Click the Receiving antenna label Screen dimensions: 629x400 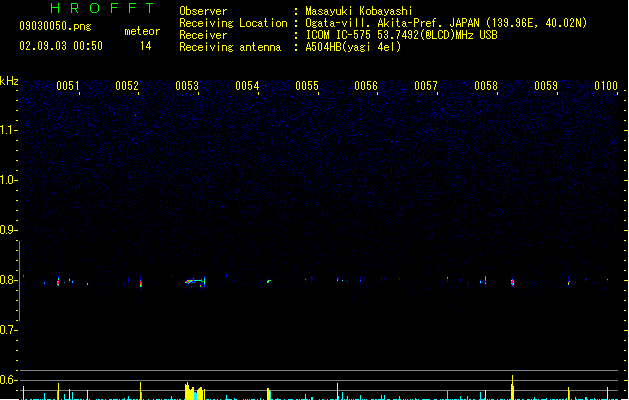(230, 47)
